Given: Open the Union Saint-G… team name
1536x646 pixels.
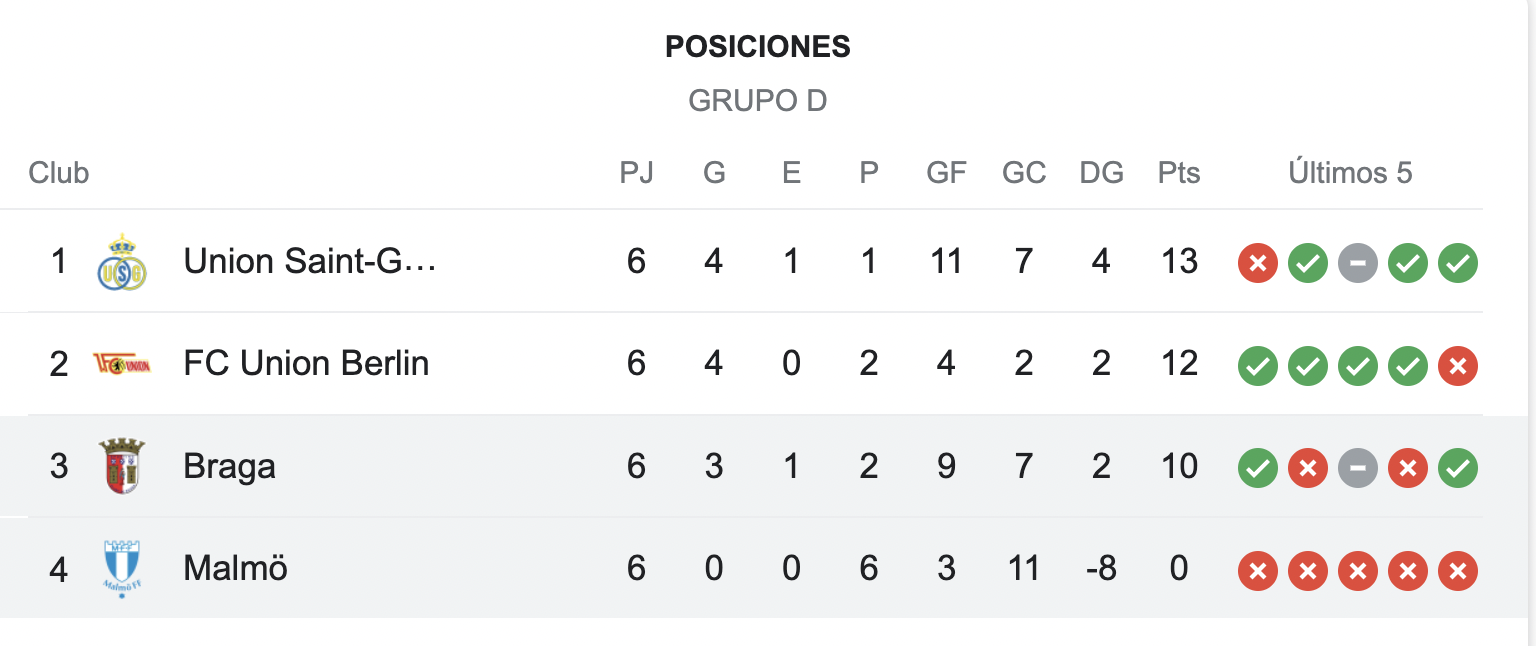Looking at the screenshot, I should point(310,262).
